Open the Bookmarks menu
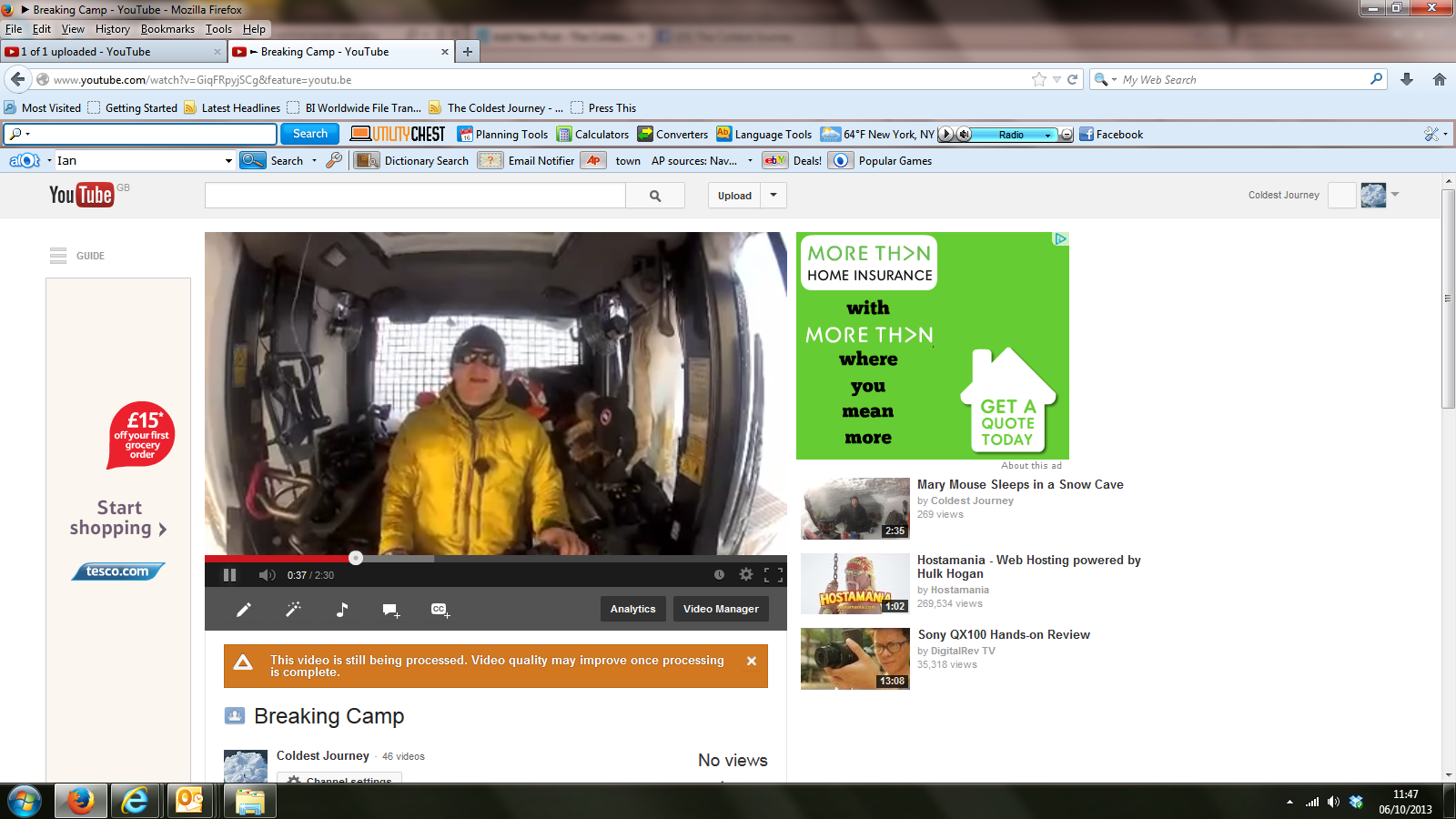Viewport: 1456px width, 819px height. [x=167, y=29]
